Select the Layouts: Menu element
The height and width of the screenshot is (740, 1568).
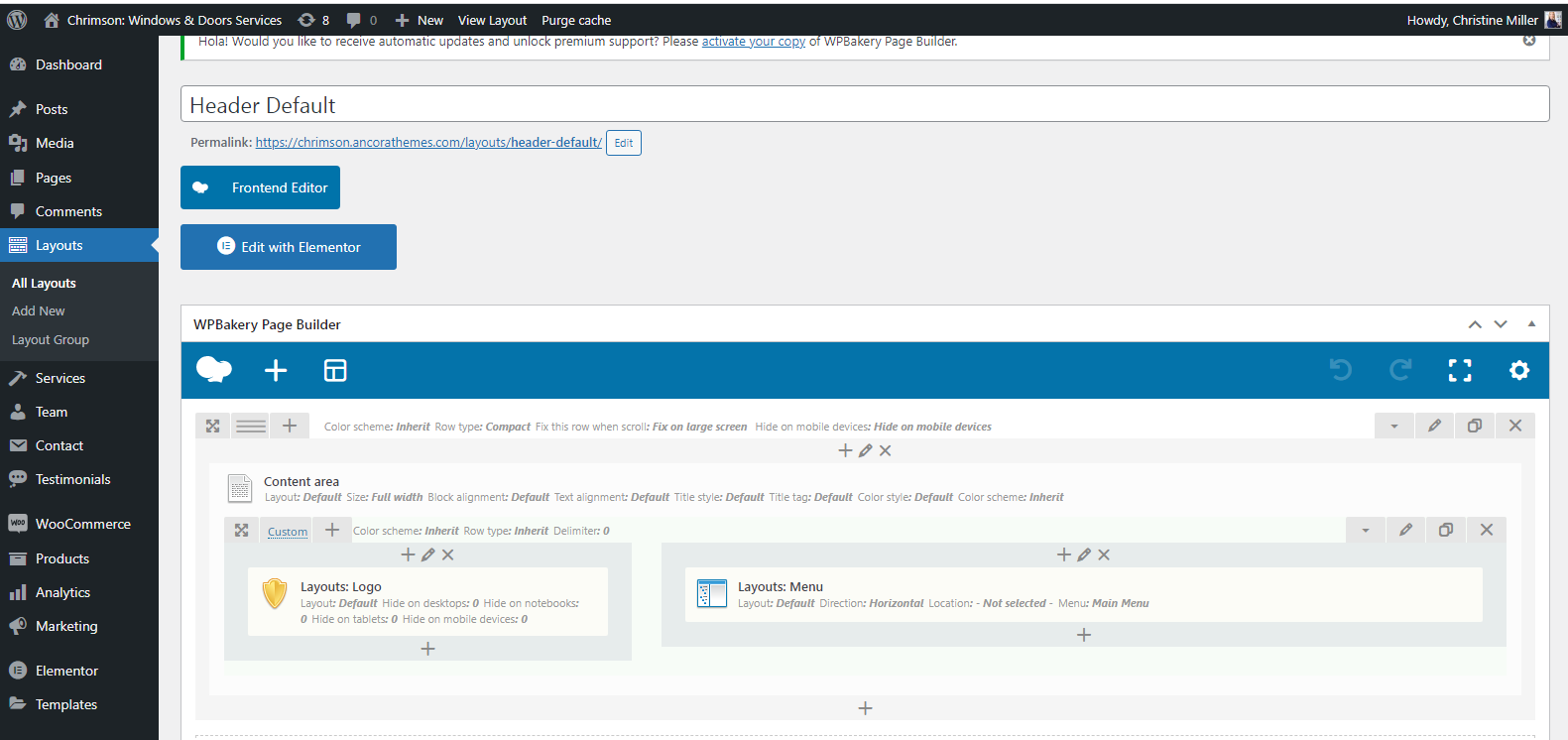[x=1084, y=594]
